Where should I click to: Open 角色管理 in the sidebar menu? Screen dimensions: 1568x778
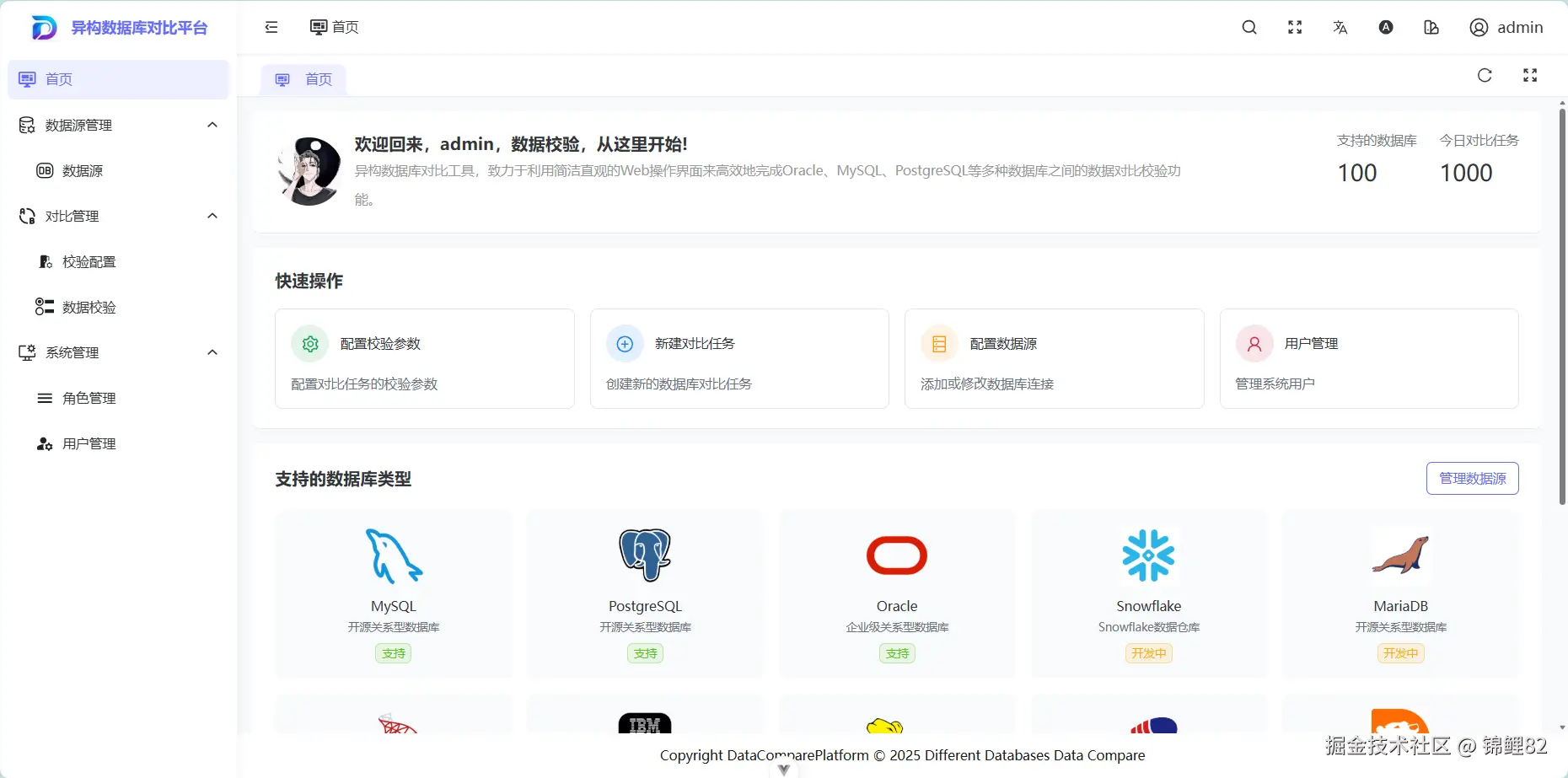118,399
